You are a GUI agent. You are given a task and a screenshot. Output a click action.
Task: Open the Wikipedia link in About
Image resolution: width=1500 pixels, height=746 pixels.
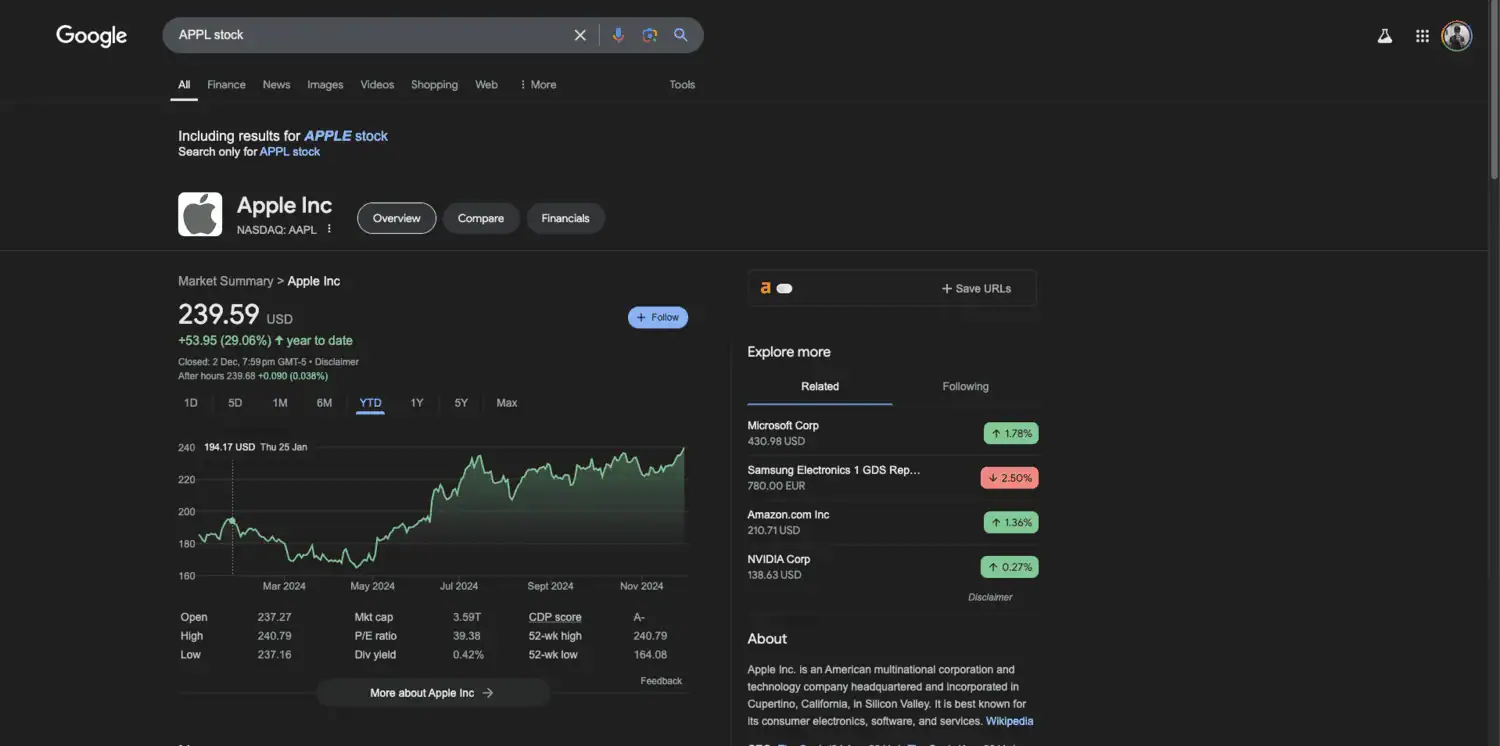(1009, 721)
